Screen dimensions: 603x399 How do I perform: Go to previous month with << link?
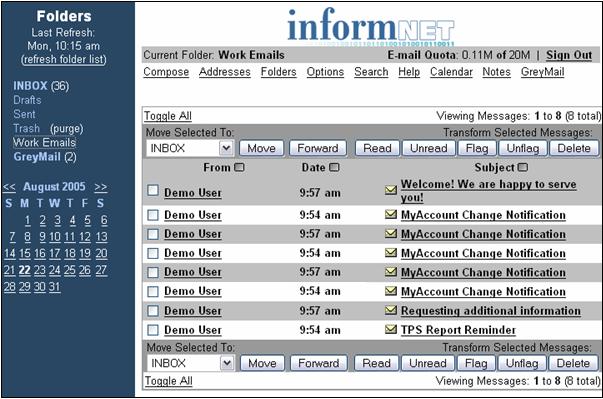point(9,187)
